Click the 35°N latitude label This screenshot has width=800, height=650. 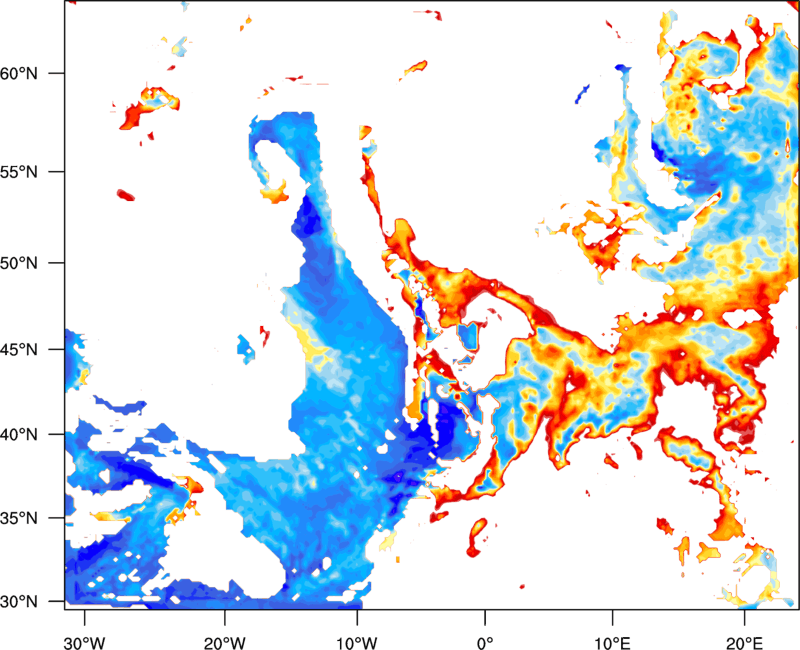pyautogui.click(x=19, y=518)
